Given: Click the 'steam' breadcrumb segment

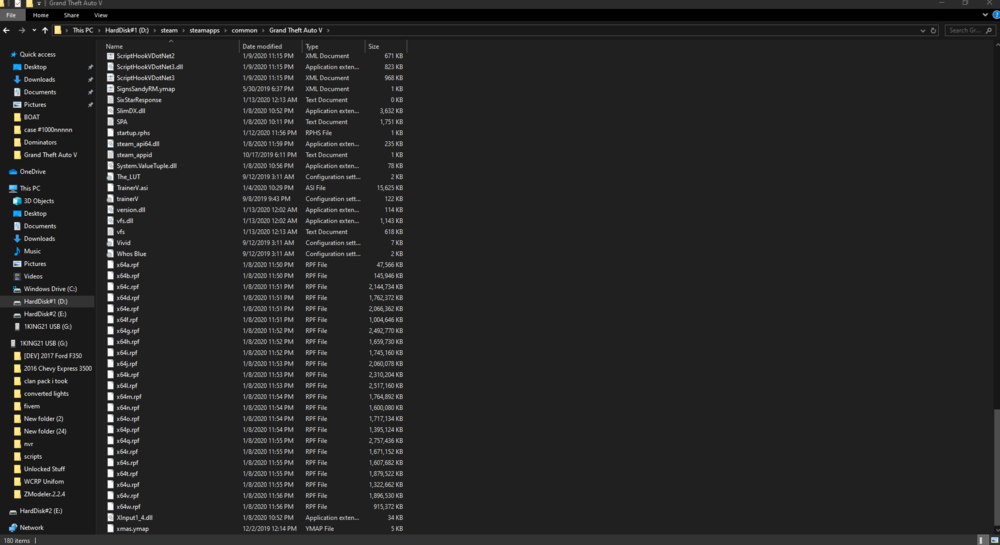Looking at the screenshot, I should click(x=169, y=30).
